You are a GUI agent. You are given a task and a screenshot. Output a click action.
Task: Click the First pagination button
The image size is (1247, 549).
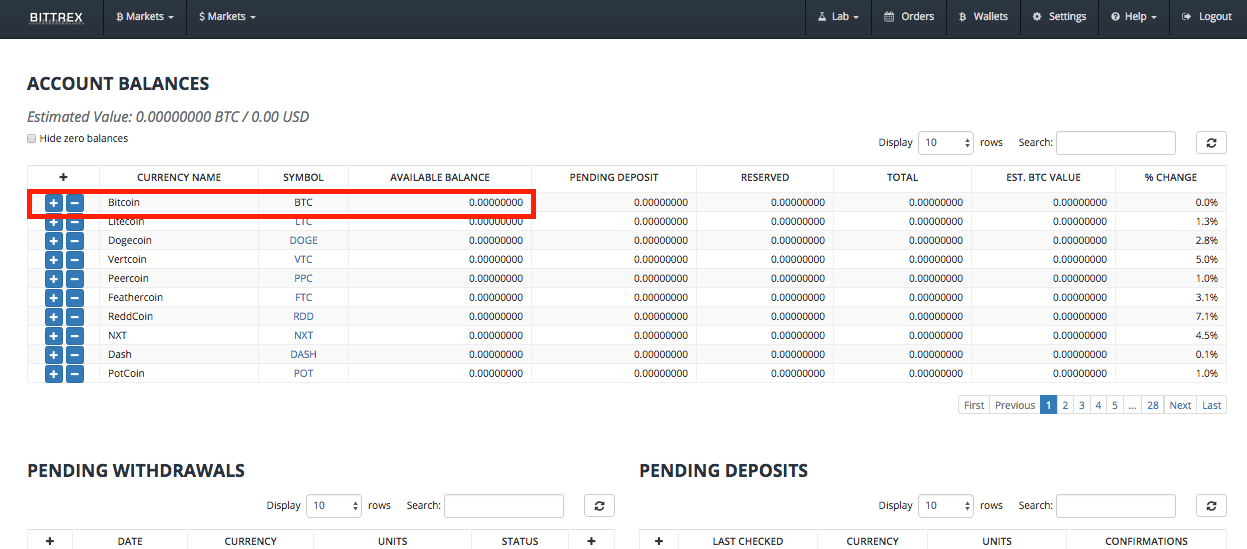974,405
